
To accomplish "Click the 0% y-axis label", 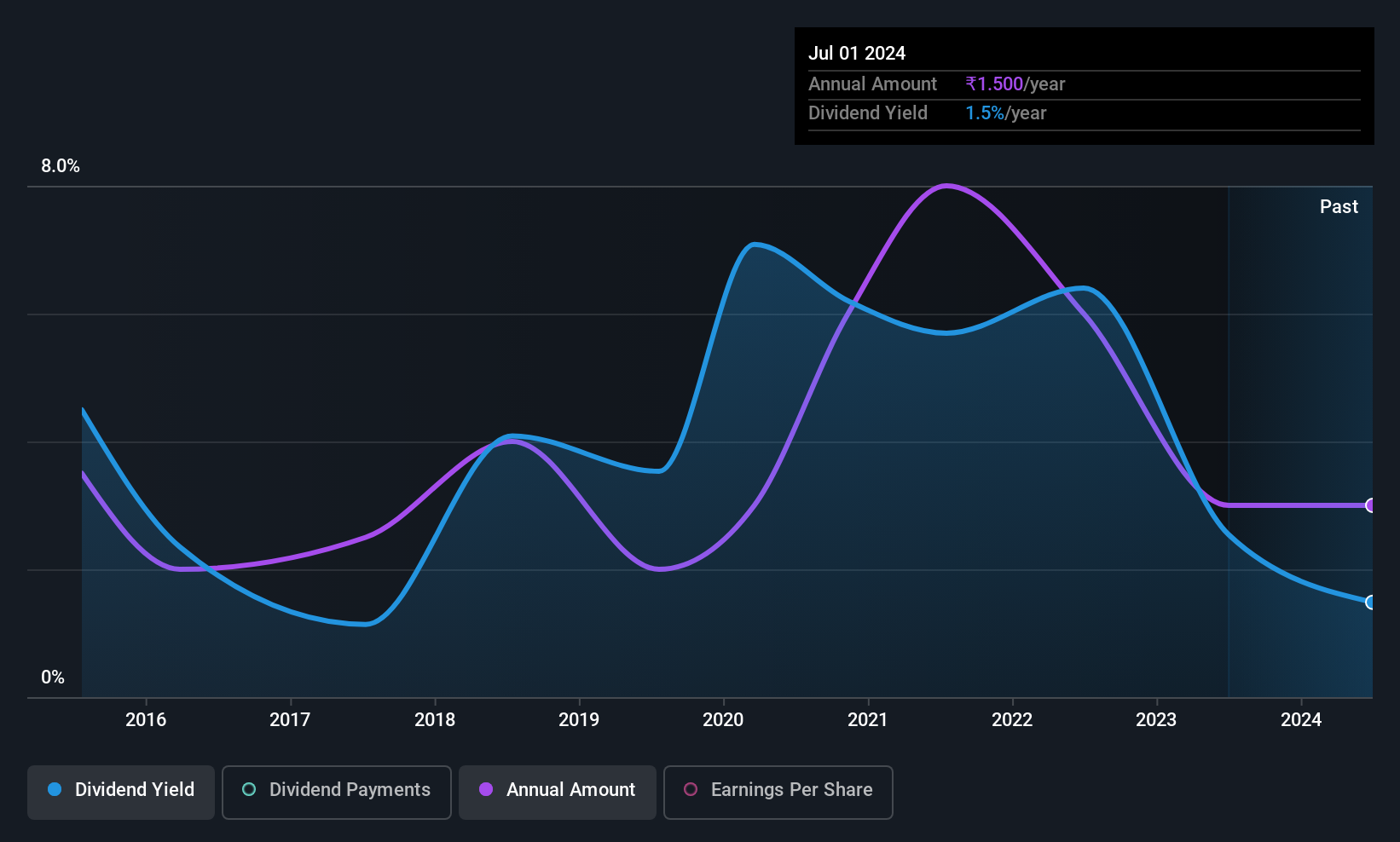I will click(53, 678).
